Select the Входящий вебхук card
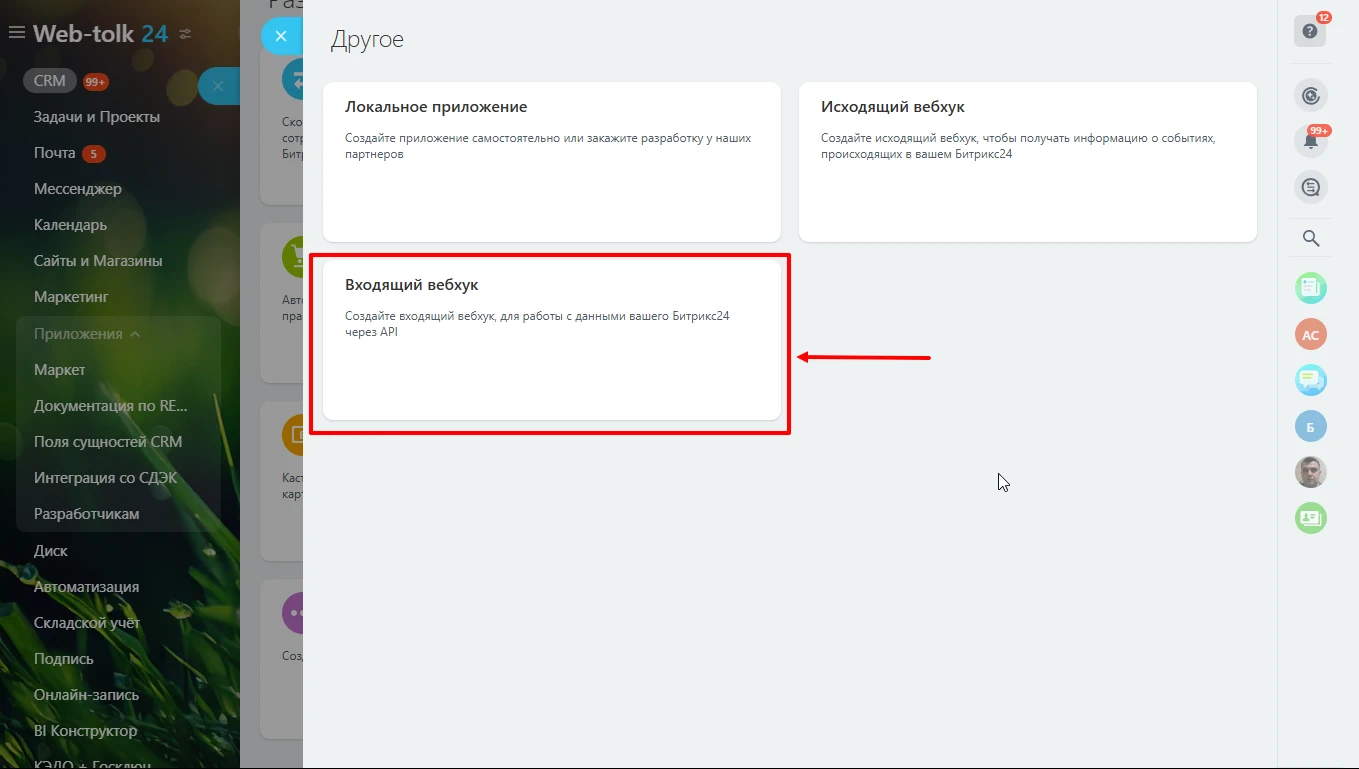This screenshot has width=1359, height=769. [x=551, y=340]
